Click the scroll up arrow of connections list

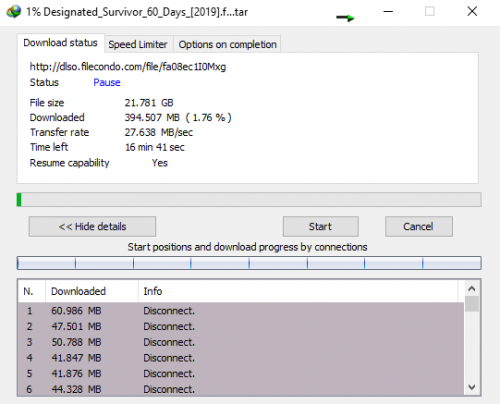coord(472,289)
